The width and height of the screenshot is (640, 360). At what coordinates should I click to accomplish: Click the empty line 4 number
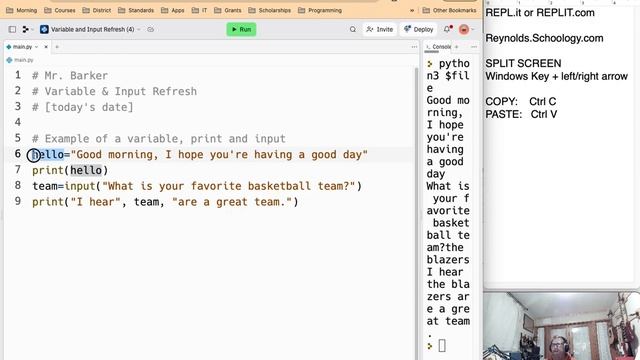(x=18, y=122)
